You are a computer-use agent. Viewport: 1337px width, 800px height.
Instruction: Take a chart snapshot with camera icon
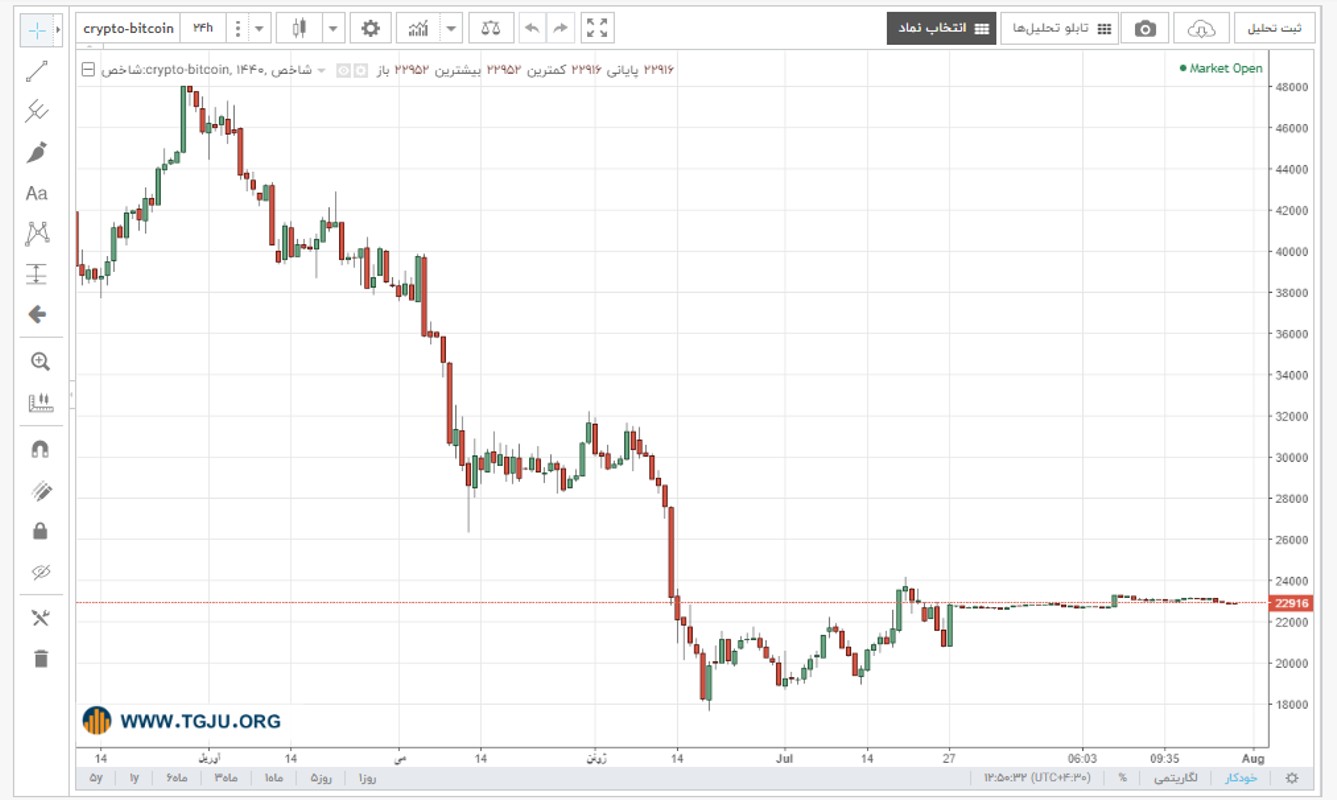(x=1145, y=29)
